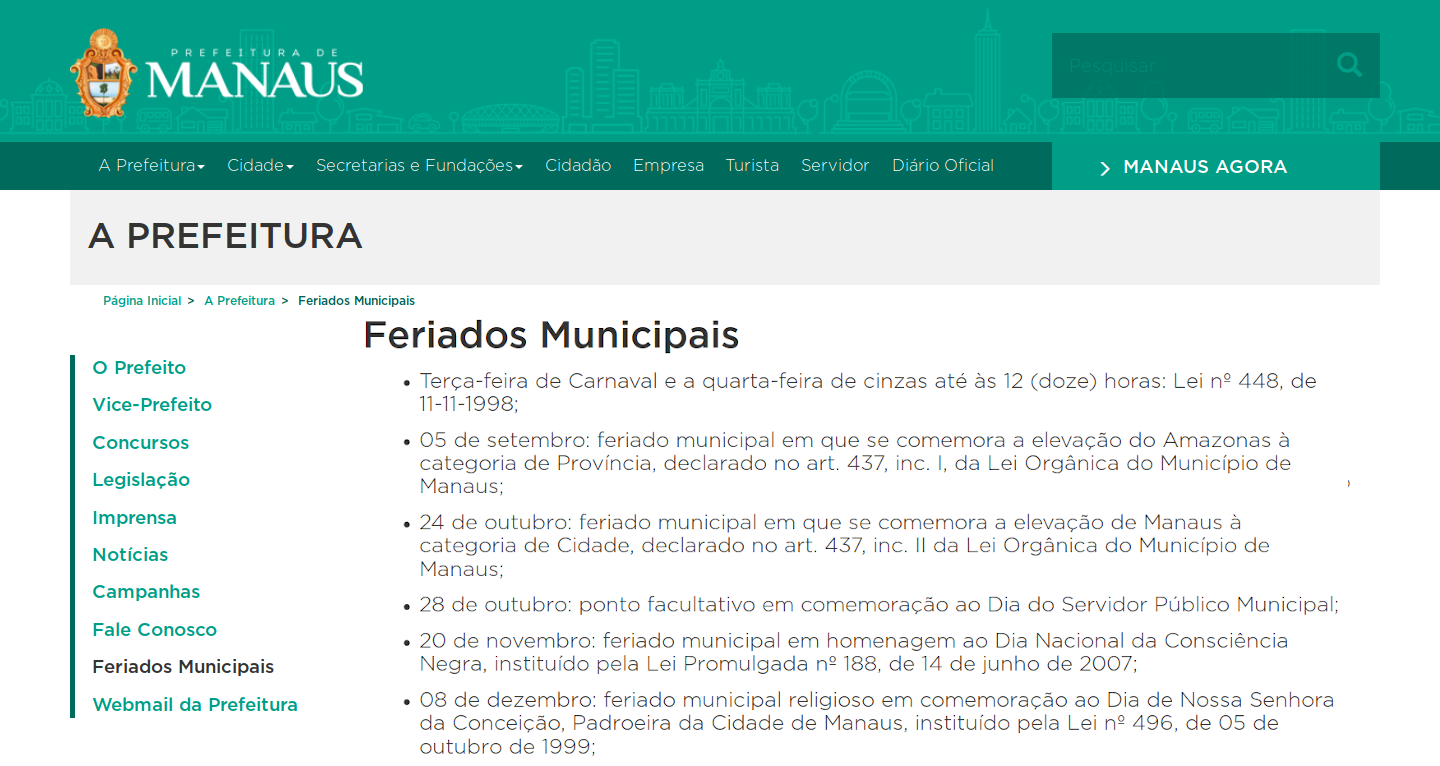This screenshot has width=1440, height=766.
Task: Select Feriados Municipais in sidebar
Action: pos(183,667)
